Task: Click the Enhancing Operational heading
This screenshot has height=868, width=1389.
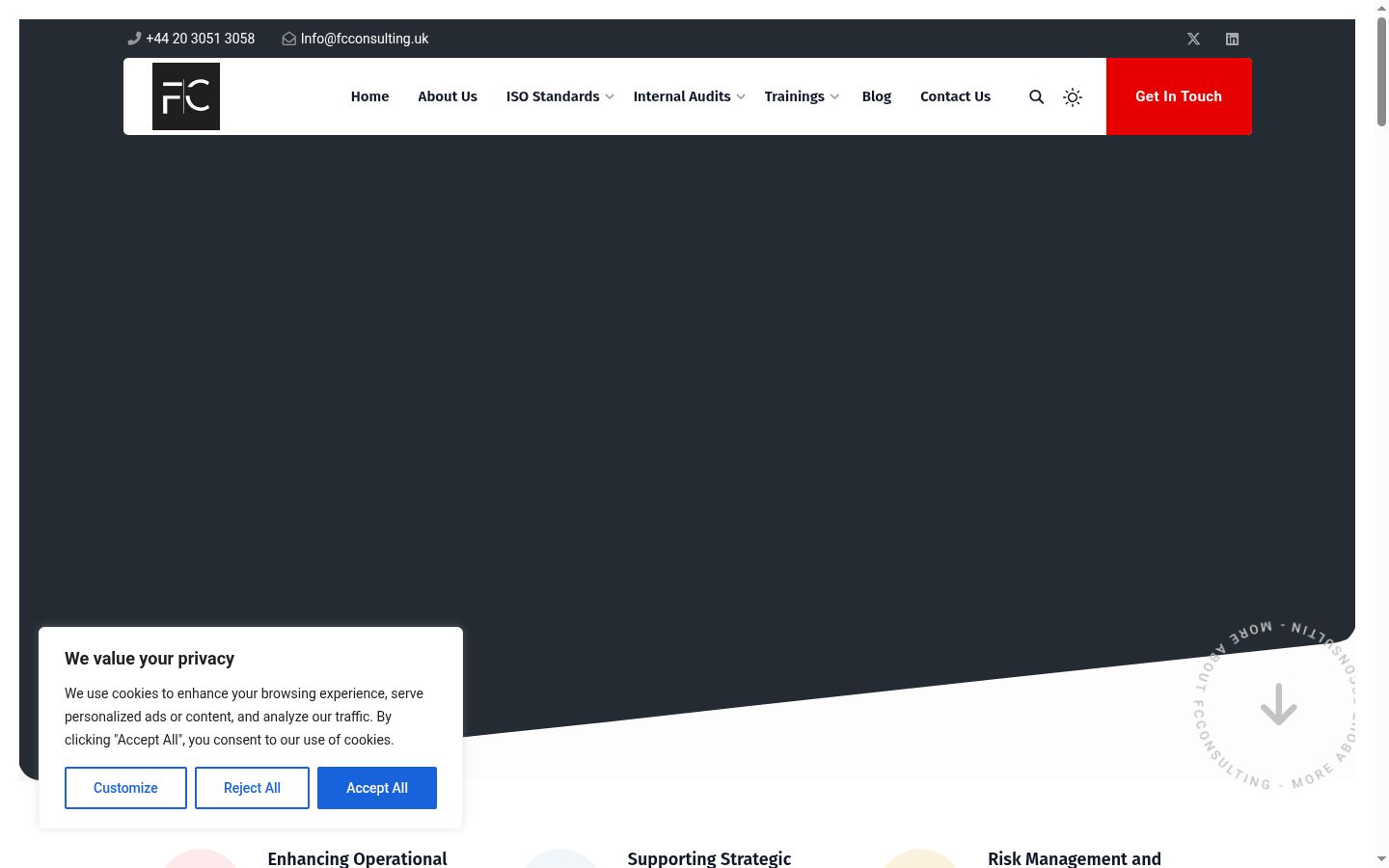Action: tap(357, 858)
